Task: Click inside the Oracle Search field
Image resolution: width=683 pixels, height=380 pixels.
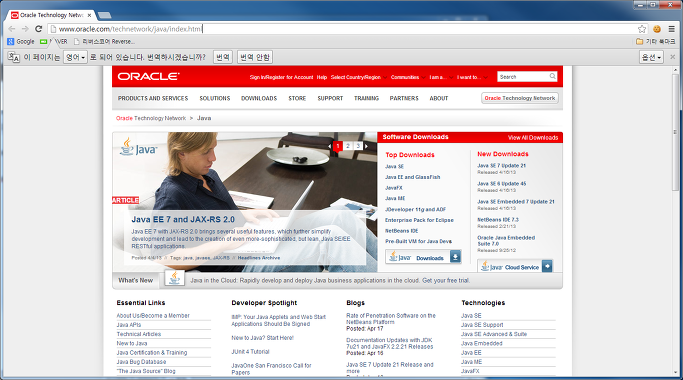Action: click(x=523, y=77)
